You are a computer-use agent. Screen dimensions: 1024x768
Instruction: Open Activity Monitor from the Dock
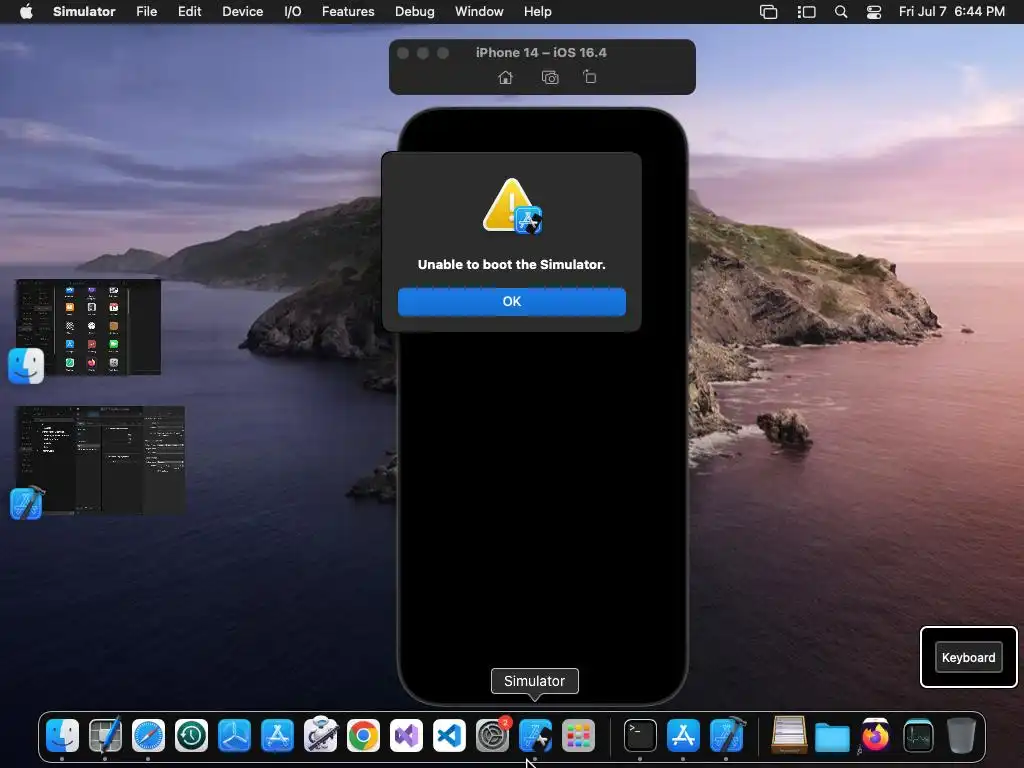click(918, 735)
